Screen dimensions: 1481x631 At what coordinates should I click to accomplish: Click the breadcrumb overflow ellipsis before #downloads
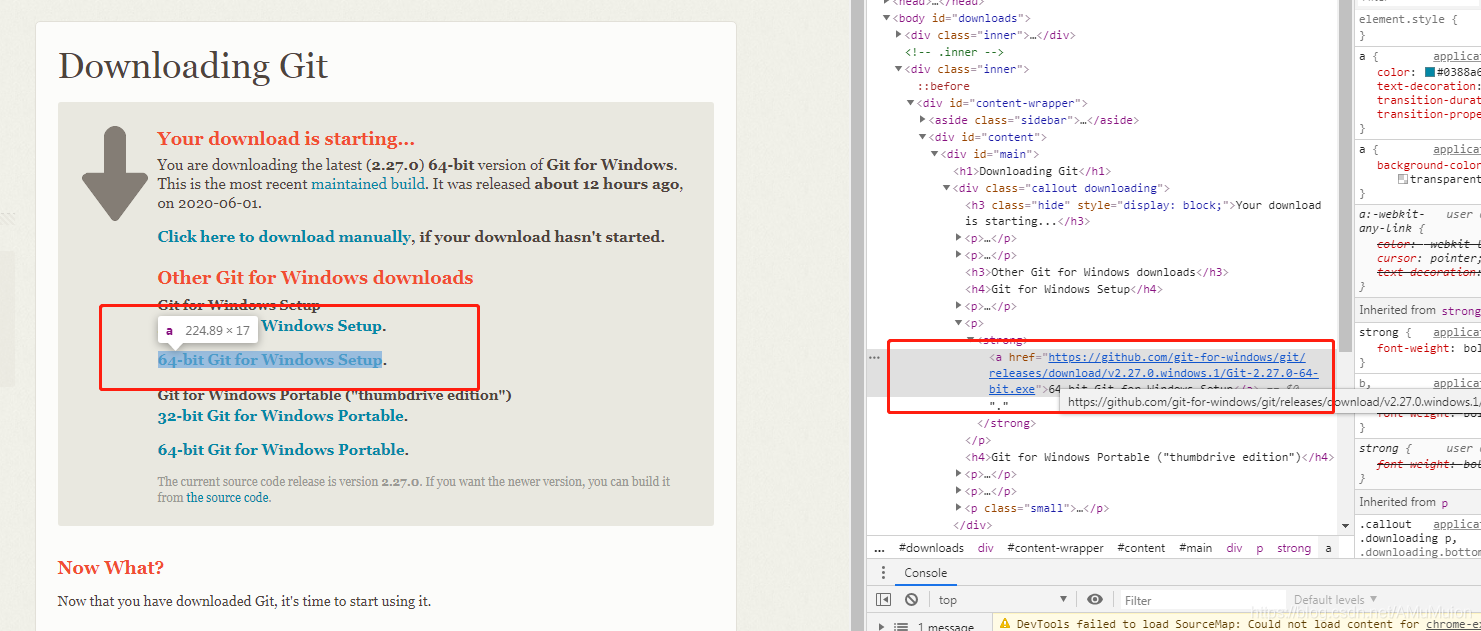pos(880,548)
